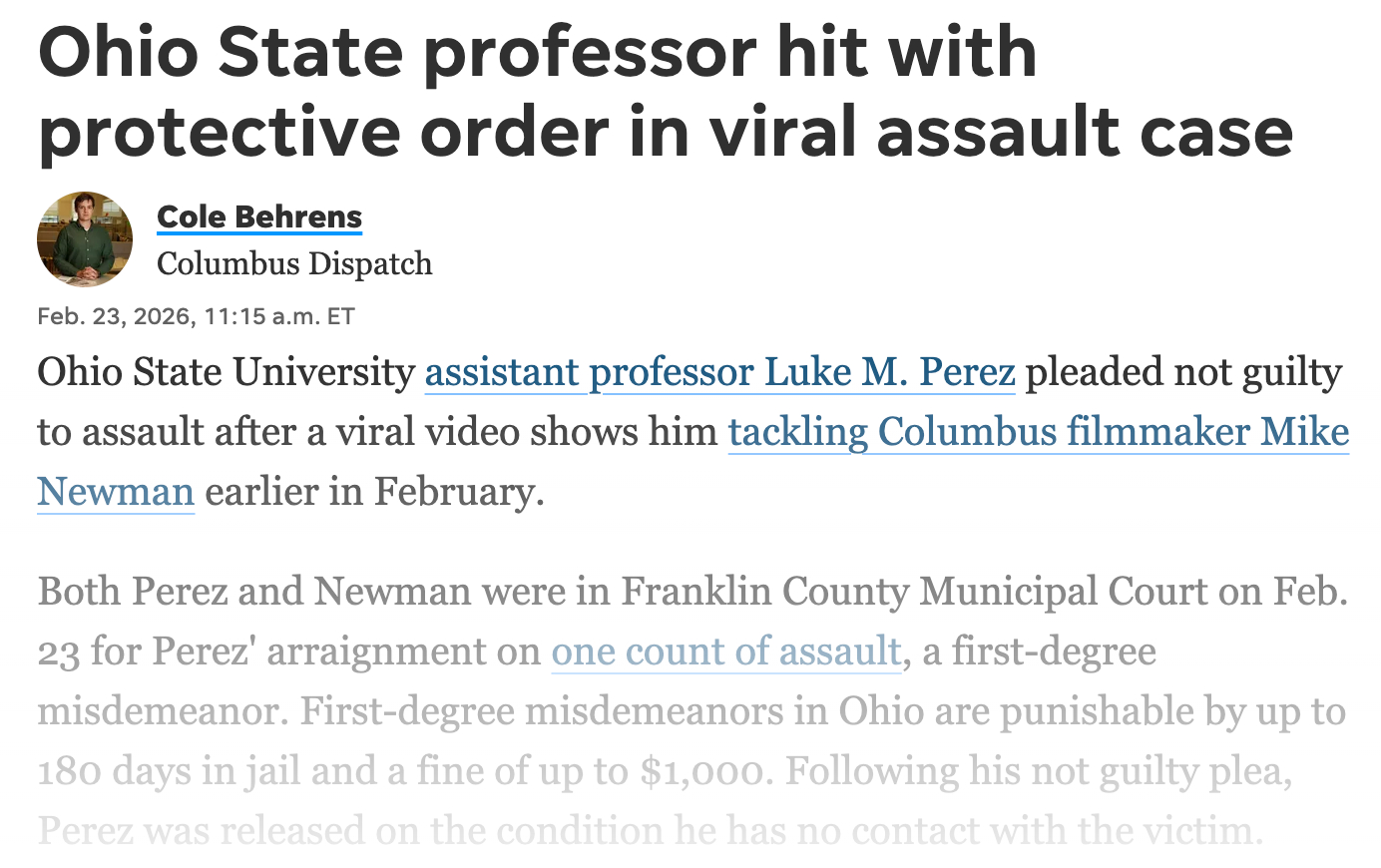Follow the tackling Columbus filmmaker Mike link
This screenshot has width=1381, height=868.
click(1038, 432)
